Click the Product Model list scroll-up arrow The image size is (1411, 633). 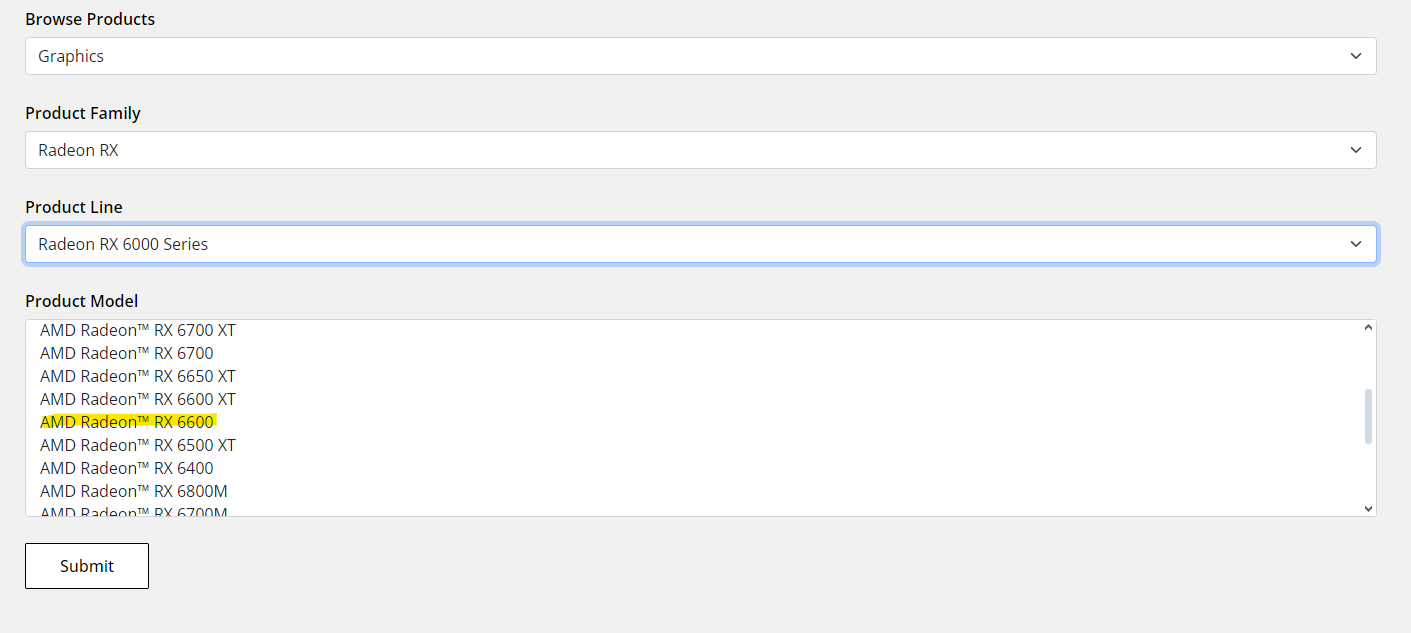(x=1368, y=328)
